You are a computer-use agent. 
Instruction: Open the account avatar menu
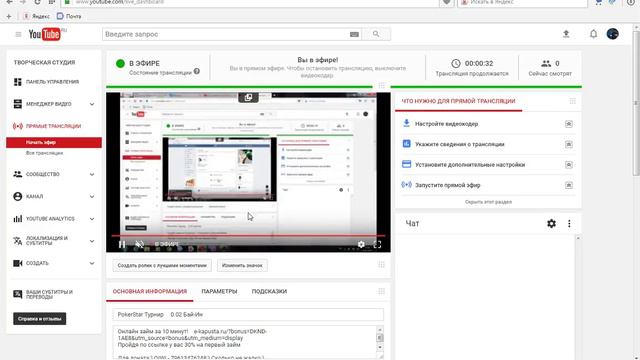click(x=613, y=34)
